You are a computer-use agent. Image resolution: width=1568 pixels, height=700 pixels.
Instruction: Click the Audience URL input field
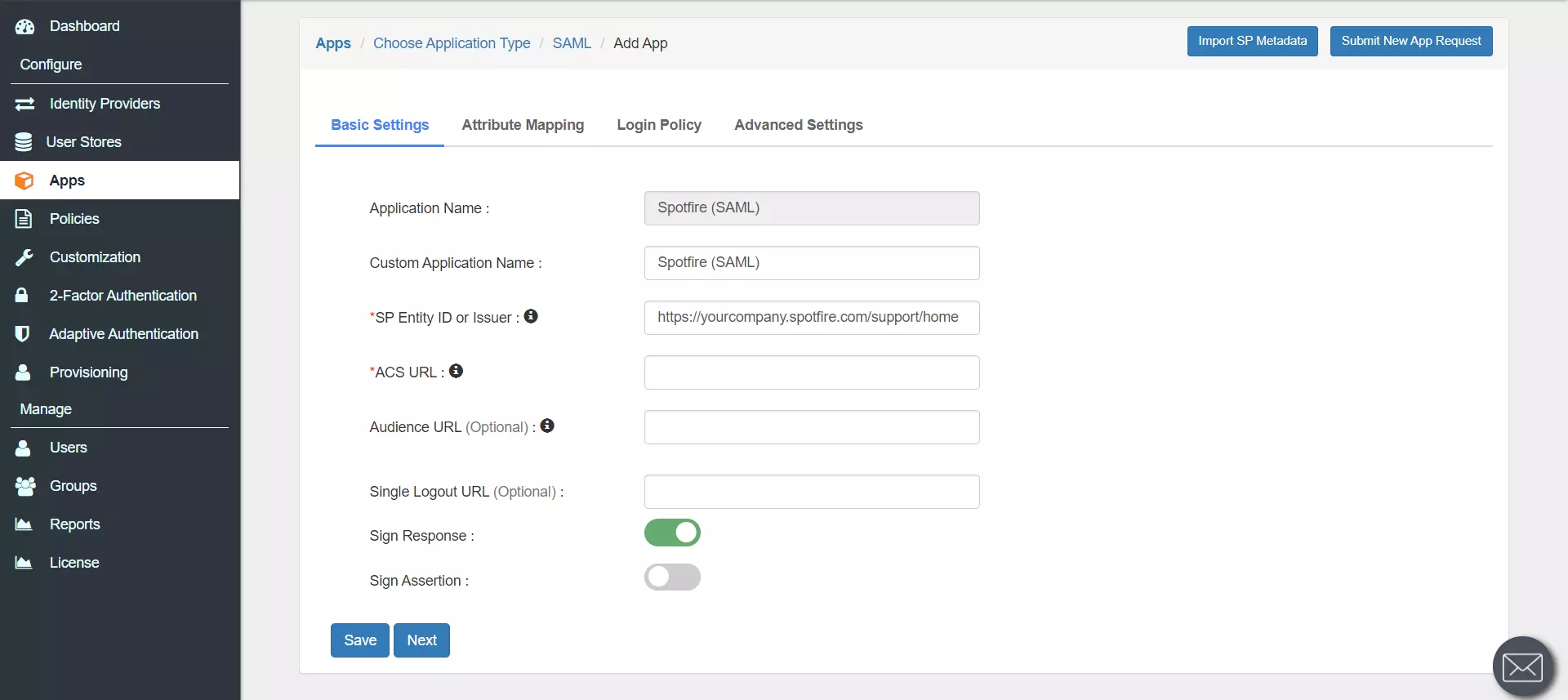click(812, 427)
